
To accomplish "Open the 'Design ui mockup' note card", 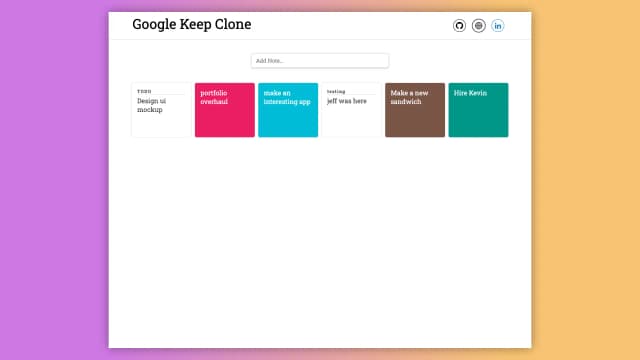I will [161, 110].
